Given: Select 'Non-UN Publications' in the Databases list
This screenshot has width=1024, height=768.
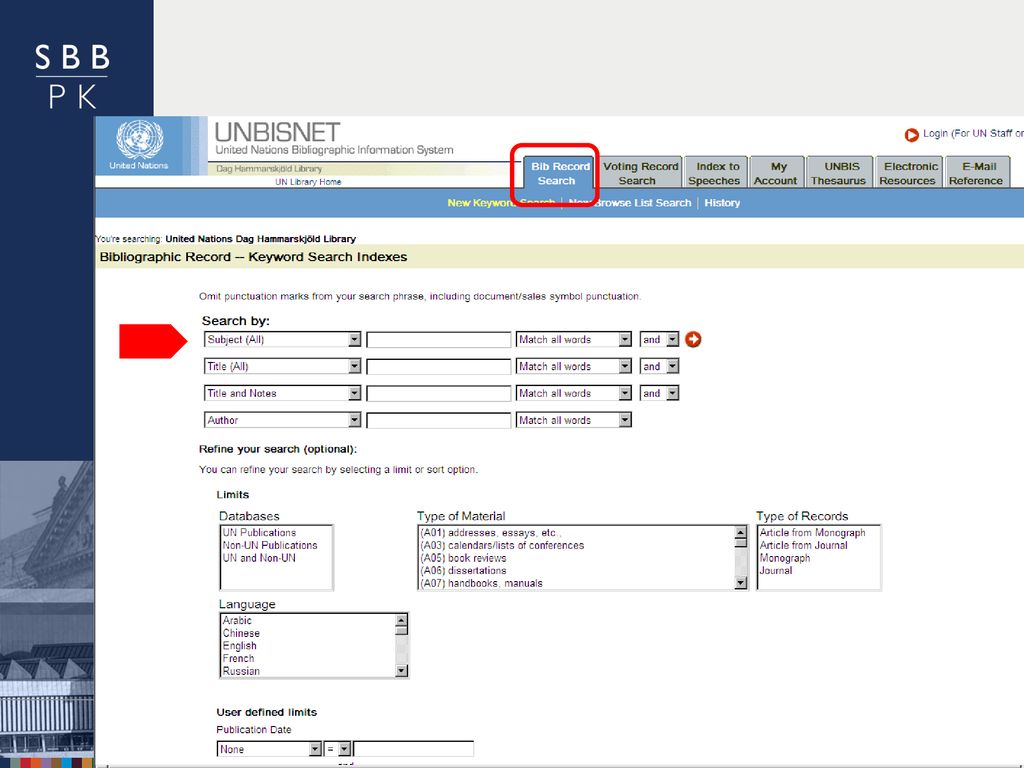Looking at the screenshot, I should coord(270,545).
